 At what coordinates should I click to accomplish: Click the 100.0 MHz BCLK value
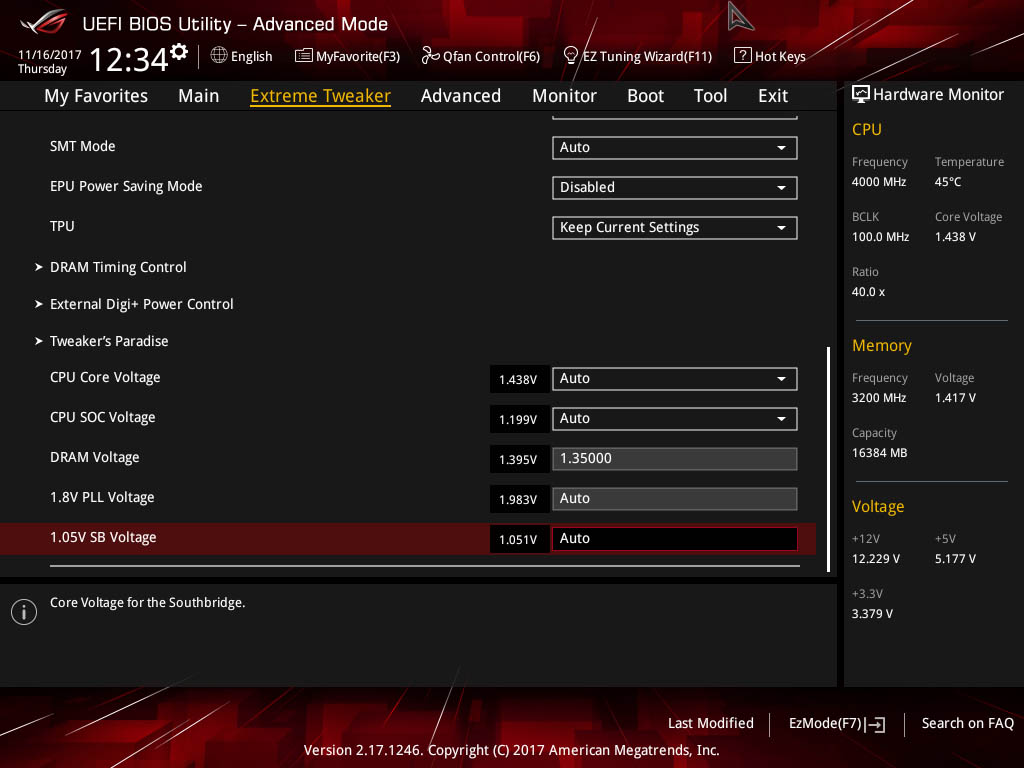click(x=880, y=237)
